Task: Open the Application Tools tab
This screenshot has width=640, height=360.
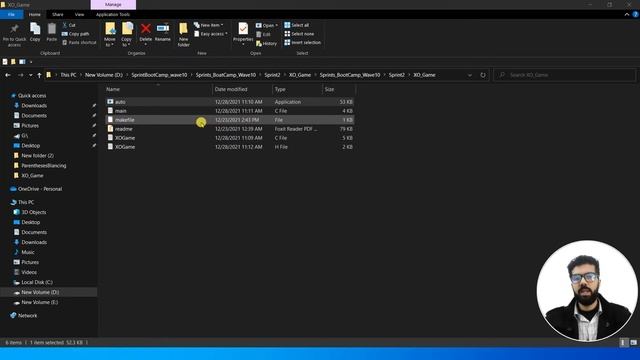Action: click(x=113, y=14)
